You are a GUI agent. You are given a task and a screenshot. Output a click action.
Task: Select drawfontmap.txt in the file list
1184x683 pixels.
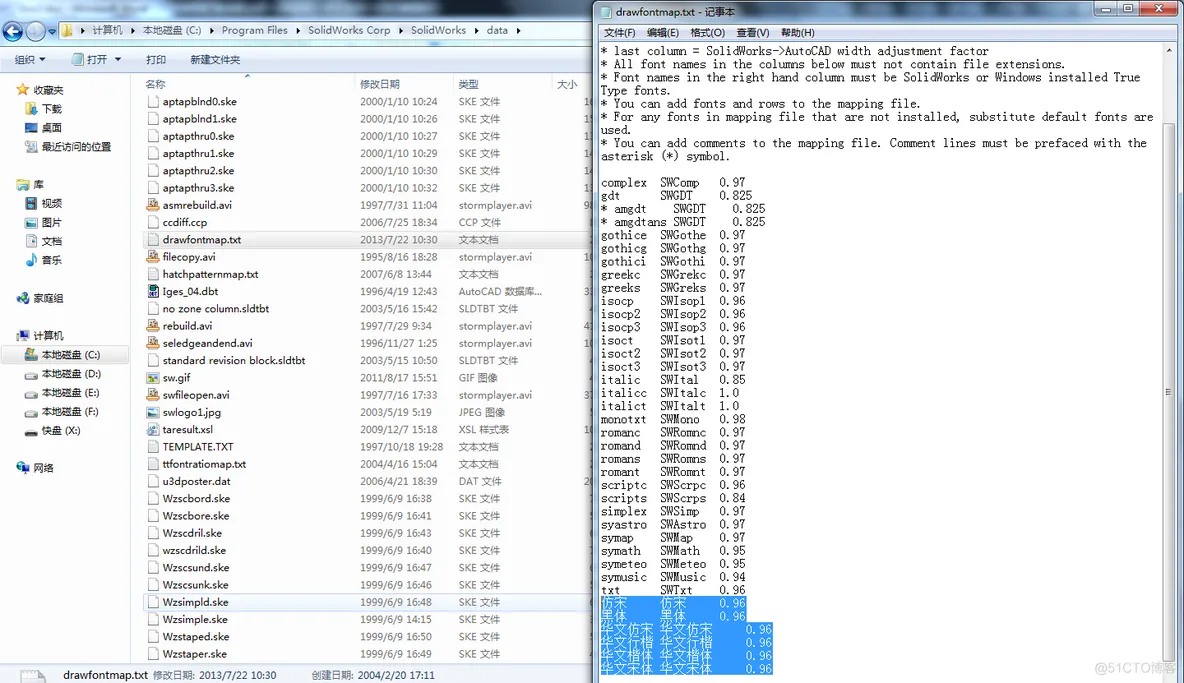[202, 239]
